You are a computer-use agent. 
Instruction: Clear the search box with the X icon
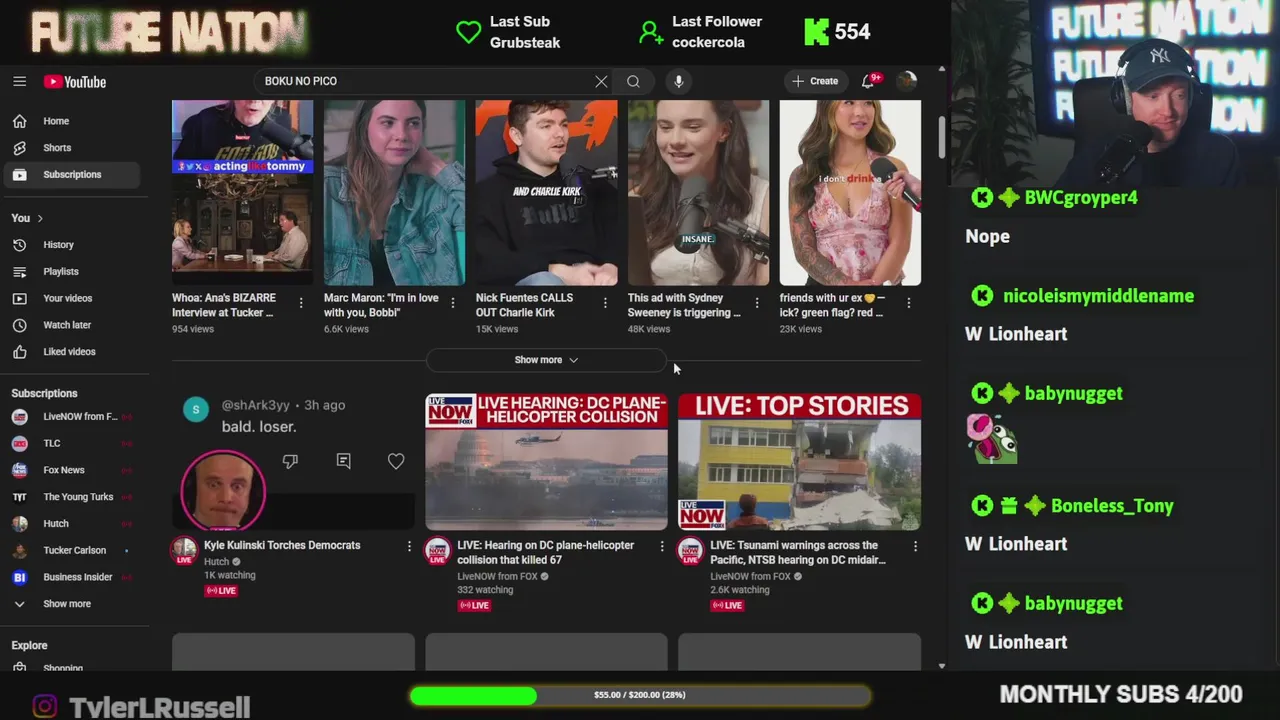[601, 81]
